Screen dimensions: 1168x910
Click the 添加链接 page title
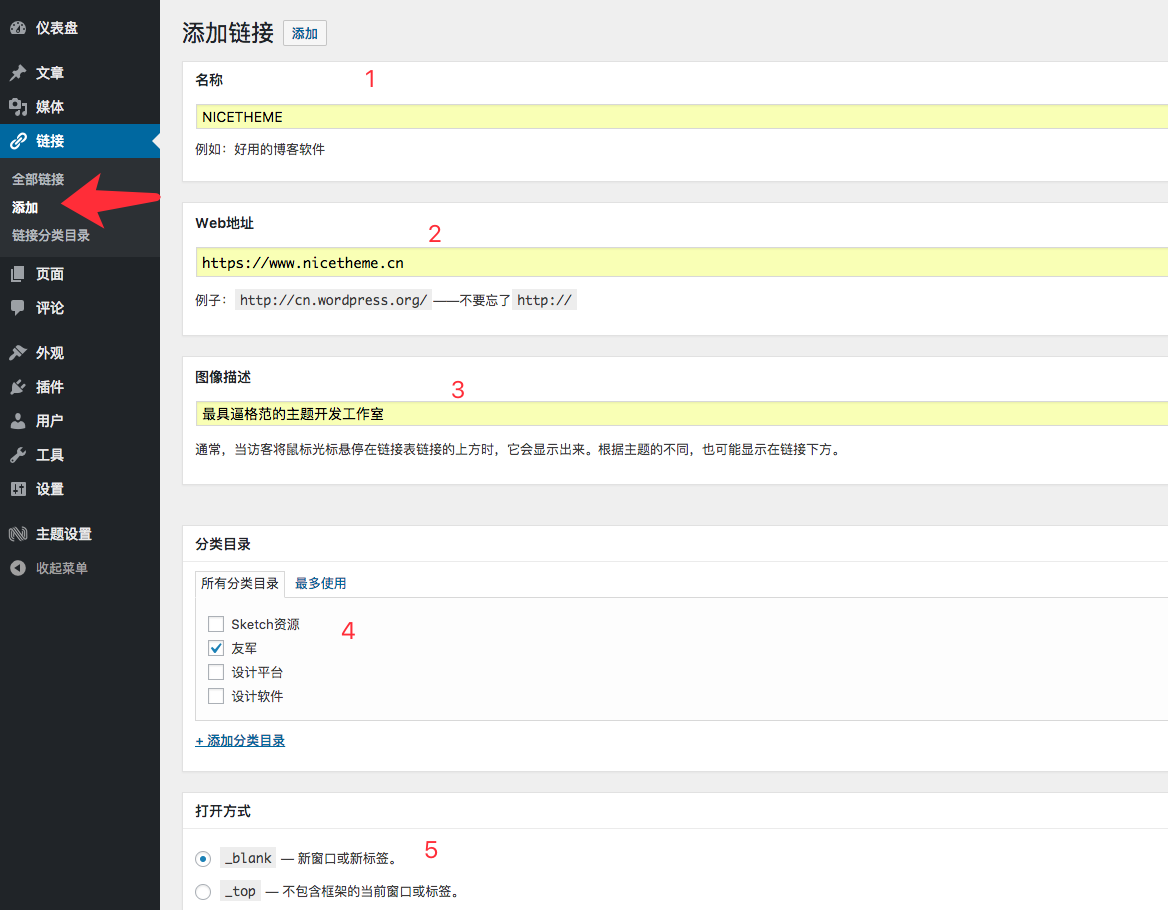tap(228, 34)
